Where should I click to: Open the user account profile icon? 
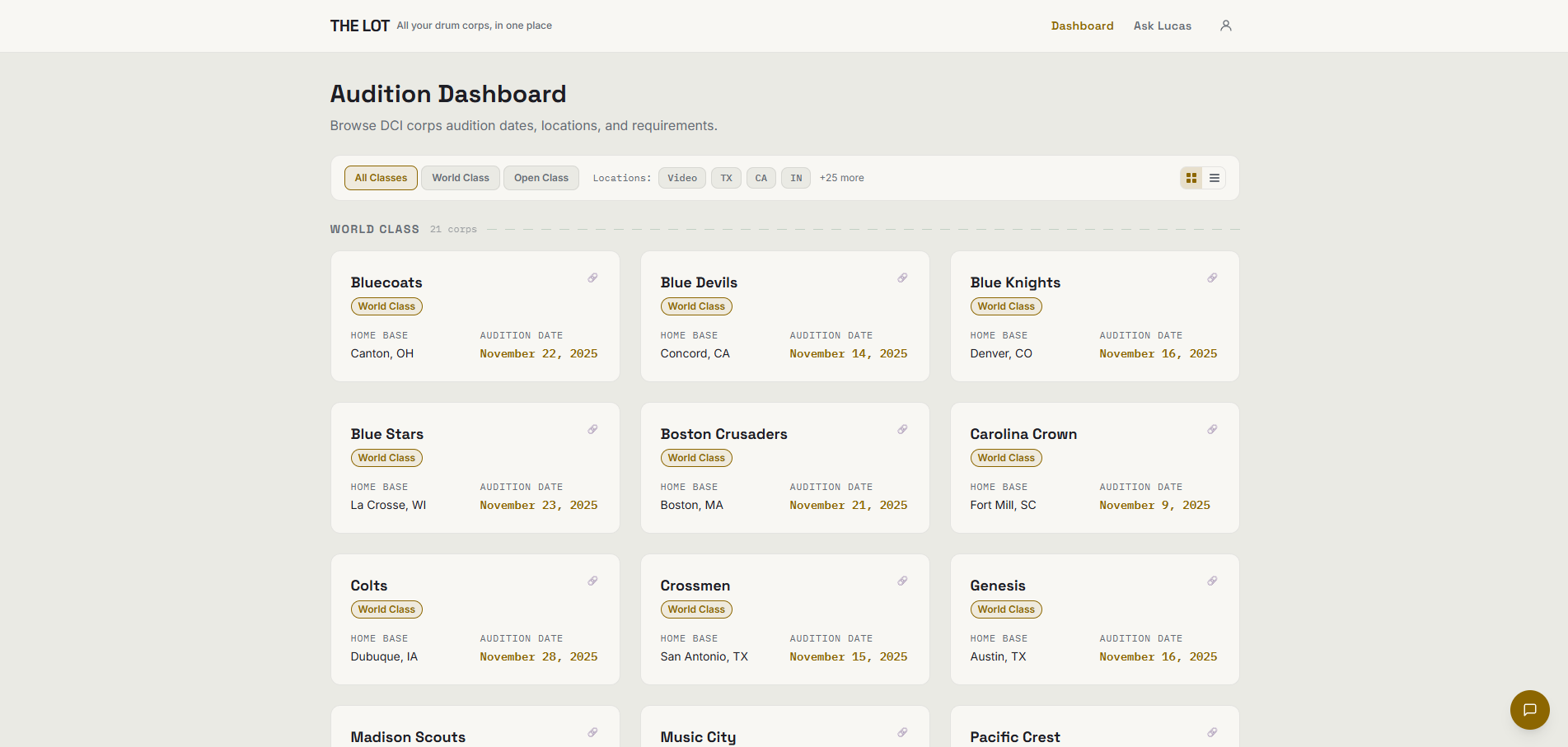[x=1225, y=26]
